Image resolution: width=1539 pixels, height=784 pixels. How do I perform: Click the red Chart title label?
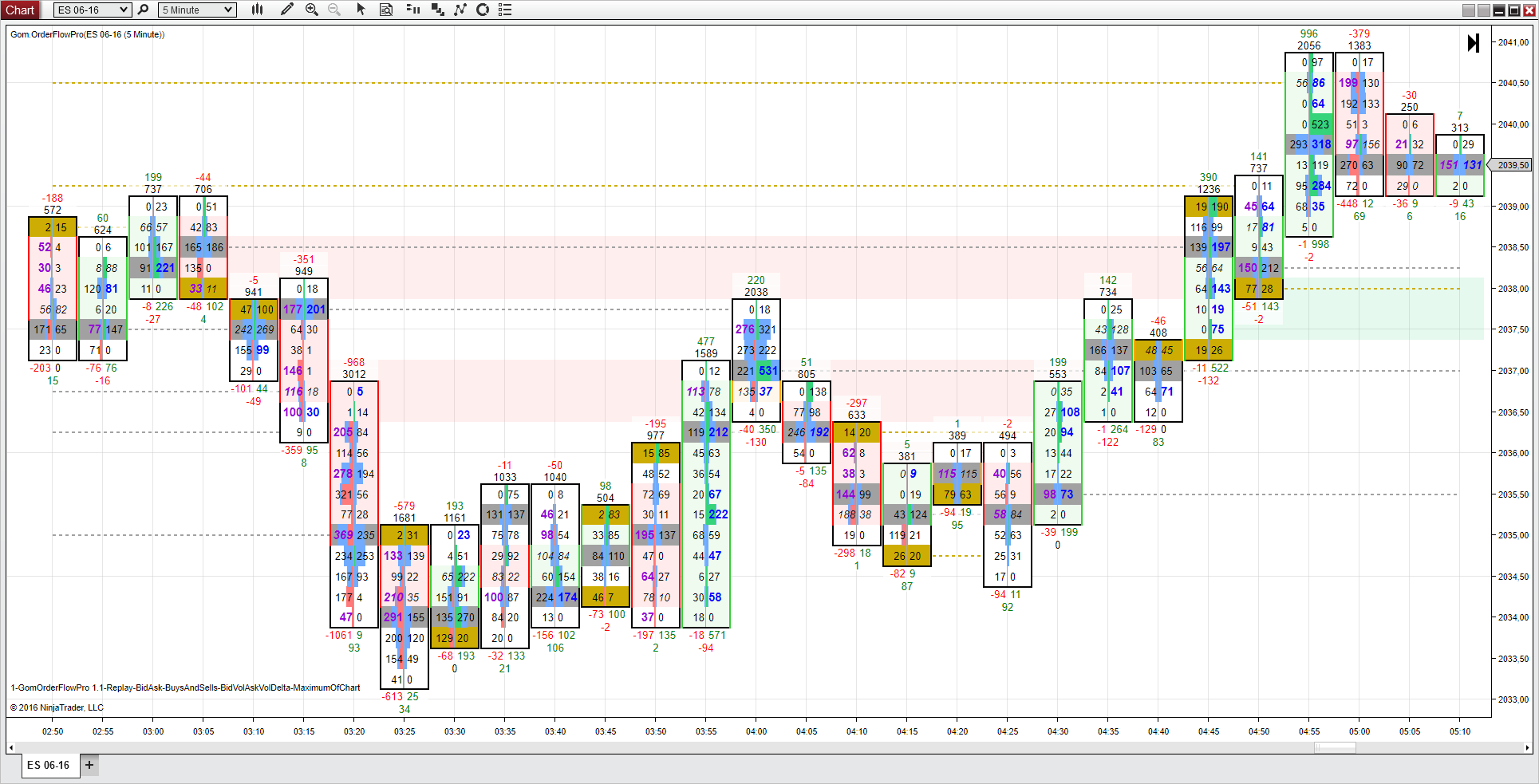pyautogui.click(x=20, y=10)
